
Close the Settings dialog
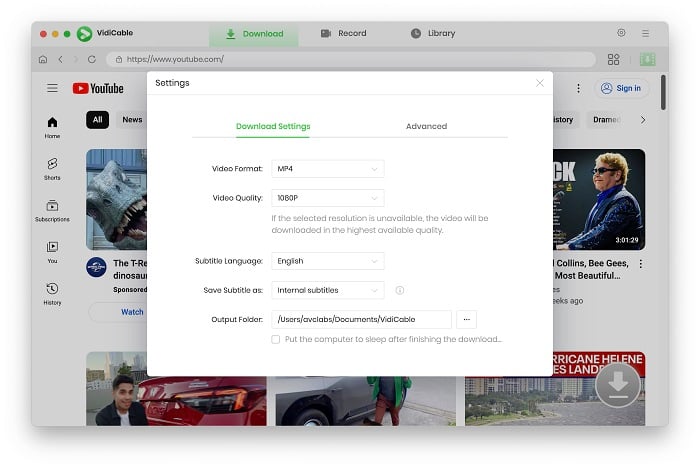point(540,83)
